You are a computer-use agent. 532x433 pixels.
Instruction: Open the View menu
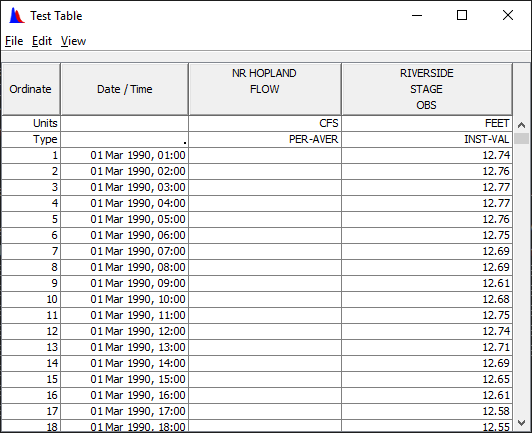pos(73,41)
